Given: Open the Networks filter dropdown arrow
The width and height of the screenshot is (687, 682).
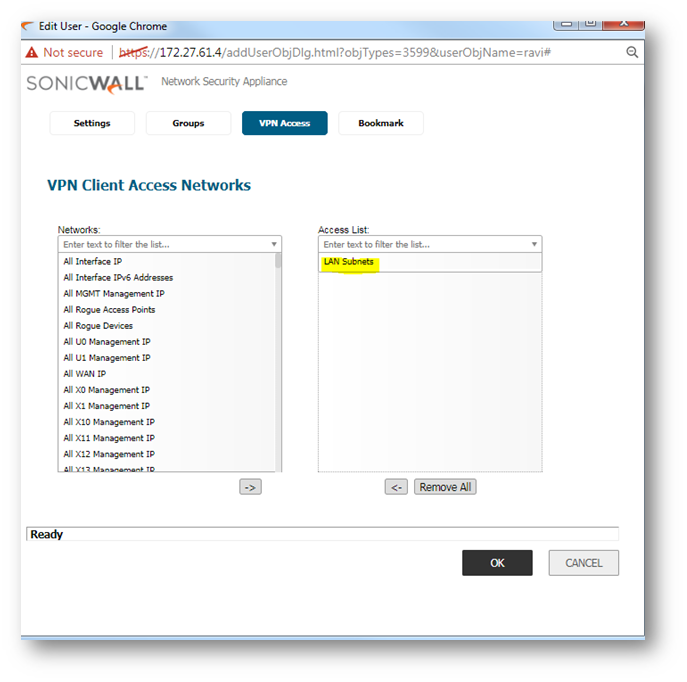Looking at the screenshot, I should click(274, 244).
